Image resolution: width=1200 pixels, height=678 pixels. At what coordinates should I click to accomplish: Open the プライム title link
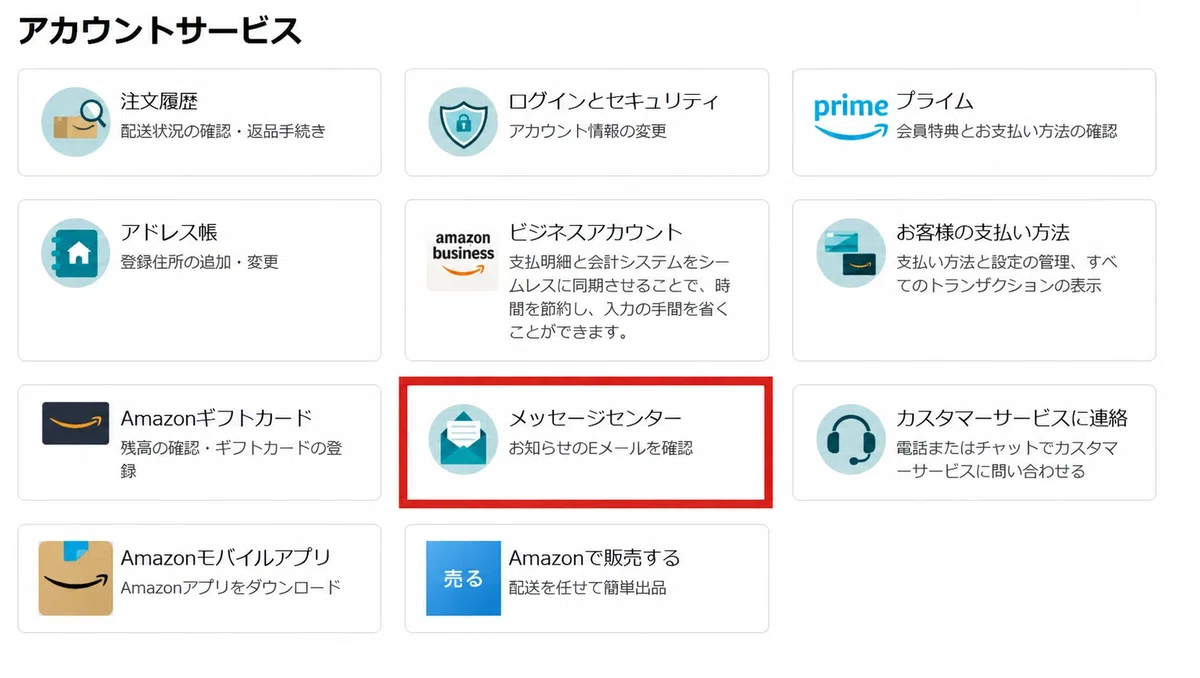coord(934,101)
